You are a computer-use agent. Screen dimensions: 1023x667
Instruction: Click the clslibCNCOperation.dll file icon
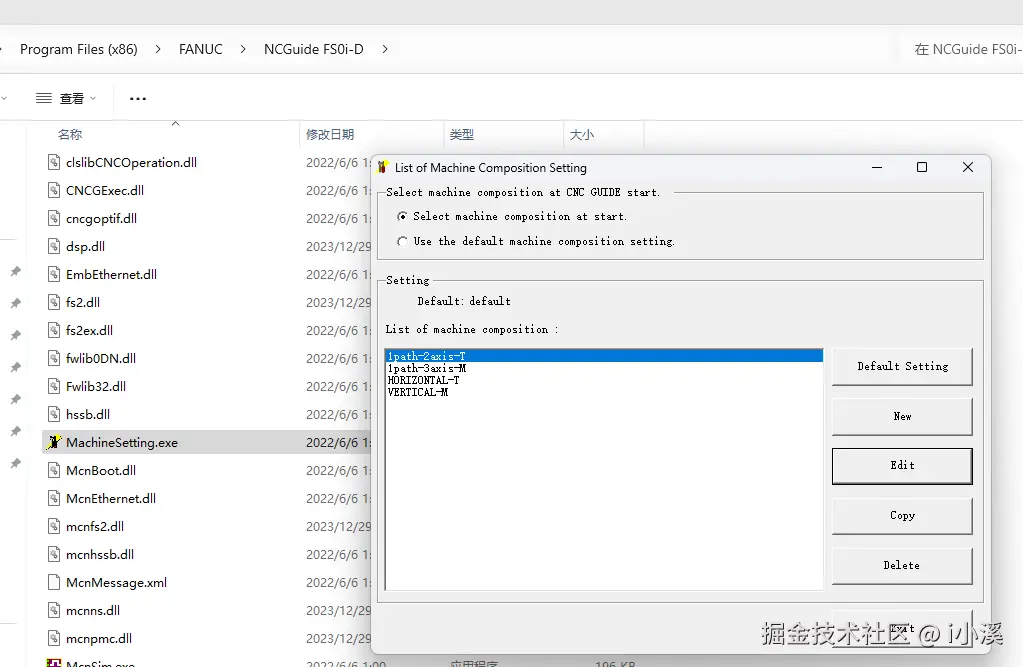54,162
